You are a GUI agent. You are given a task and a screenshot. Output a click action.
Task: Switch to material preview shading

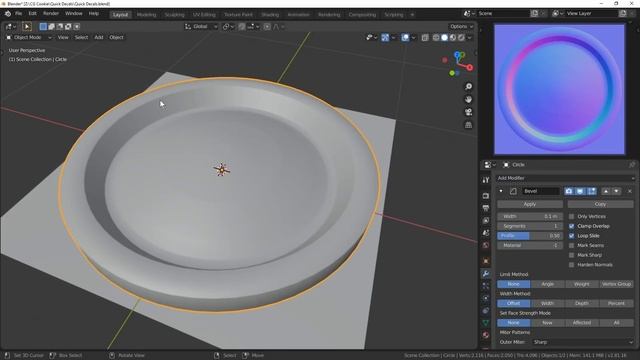[x=453, y=38]
